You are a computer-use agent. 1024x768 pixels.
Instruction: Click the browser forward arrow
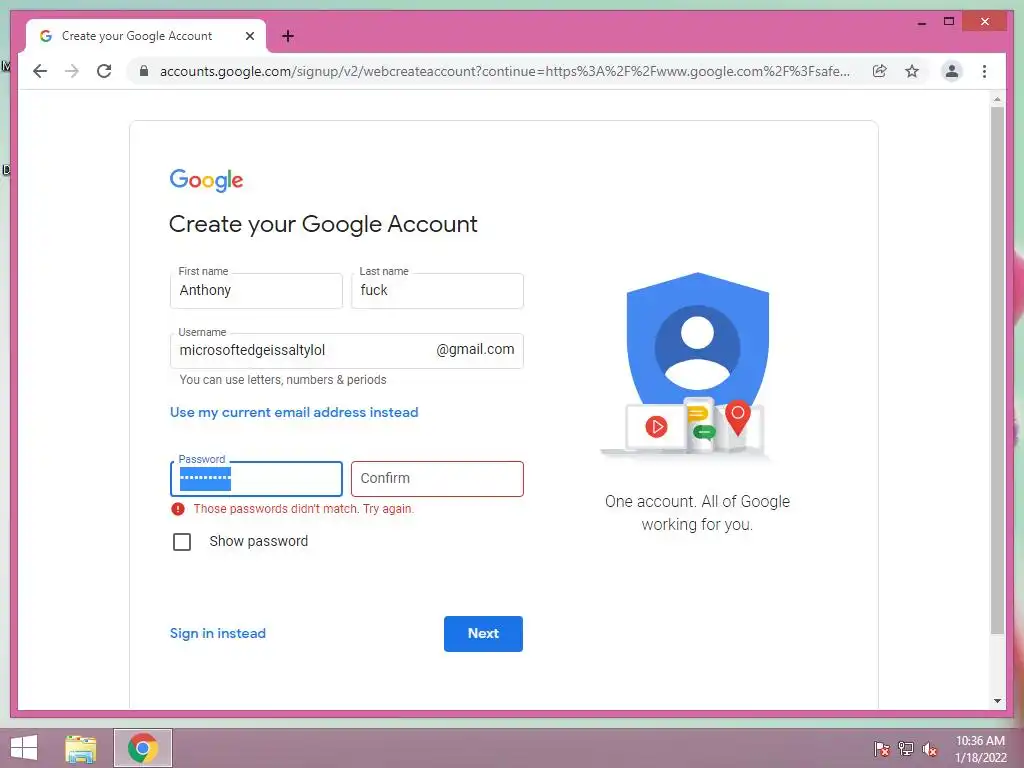pyautogui.click(x=72, y=71)
